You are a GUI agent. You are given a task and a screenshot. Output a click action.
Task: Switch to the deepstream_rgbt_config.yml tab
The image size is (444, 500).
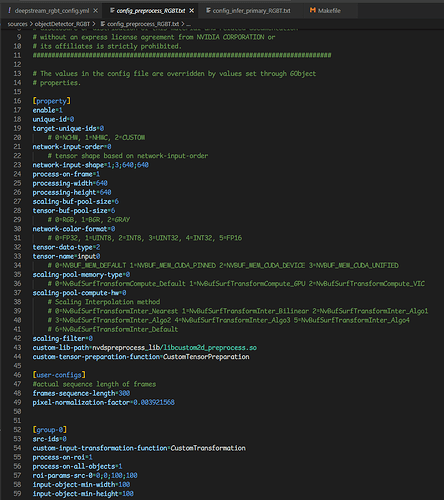coord(52,11)
